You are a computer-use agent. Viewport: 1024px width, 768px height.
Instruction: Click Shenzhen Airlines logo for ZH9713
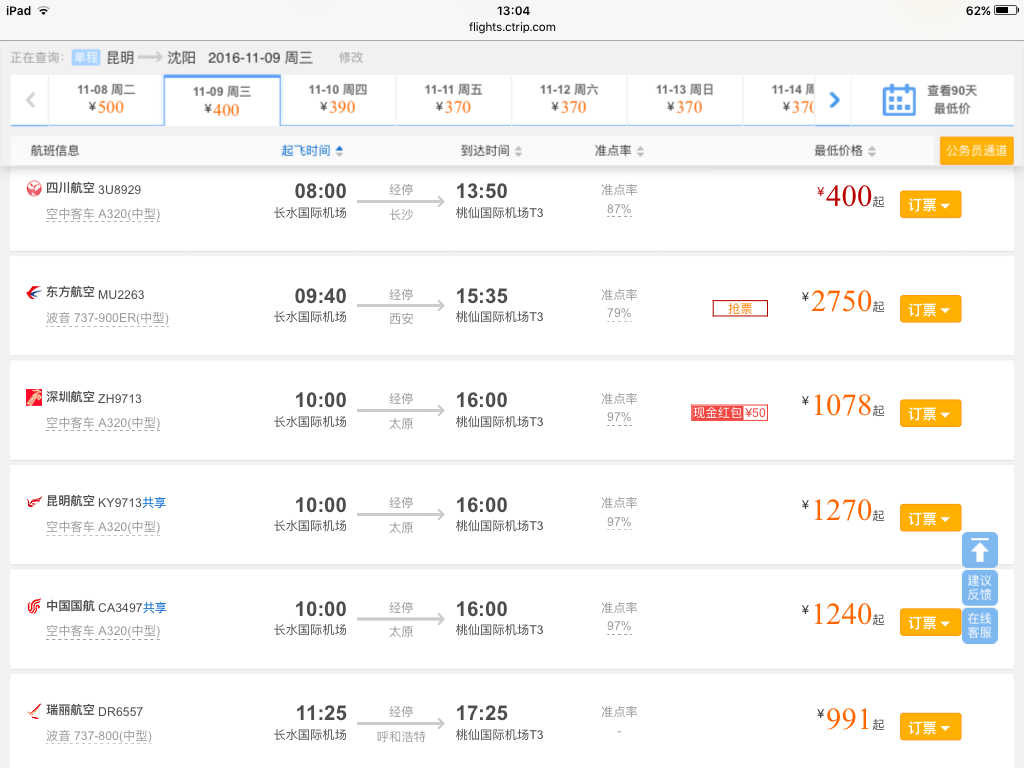[34, 397]
